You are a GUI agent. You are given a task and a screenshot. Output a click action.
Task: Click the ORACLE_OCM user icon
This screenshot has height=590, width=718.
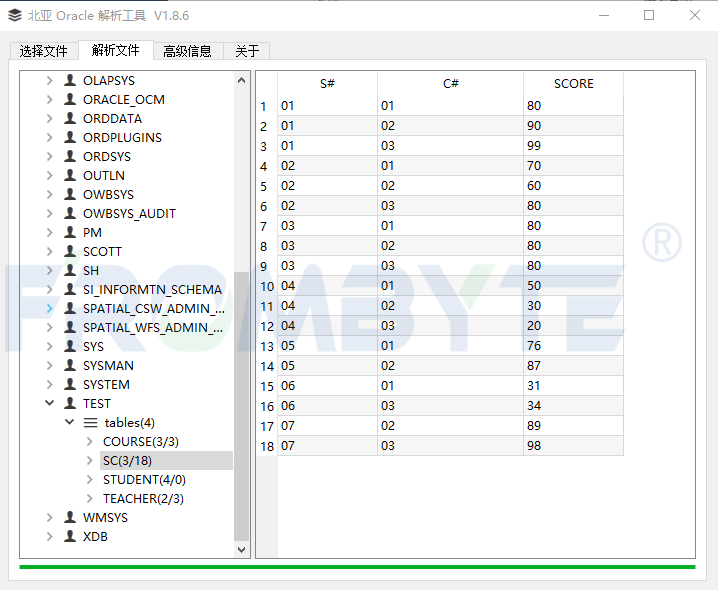[x=70, y=99]
